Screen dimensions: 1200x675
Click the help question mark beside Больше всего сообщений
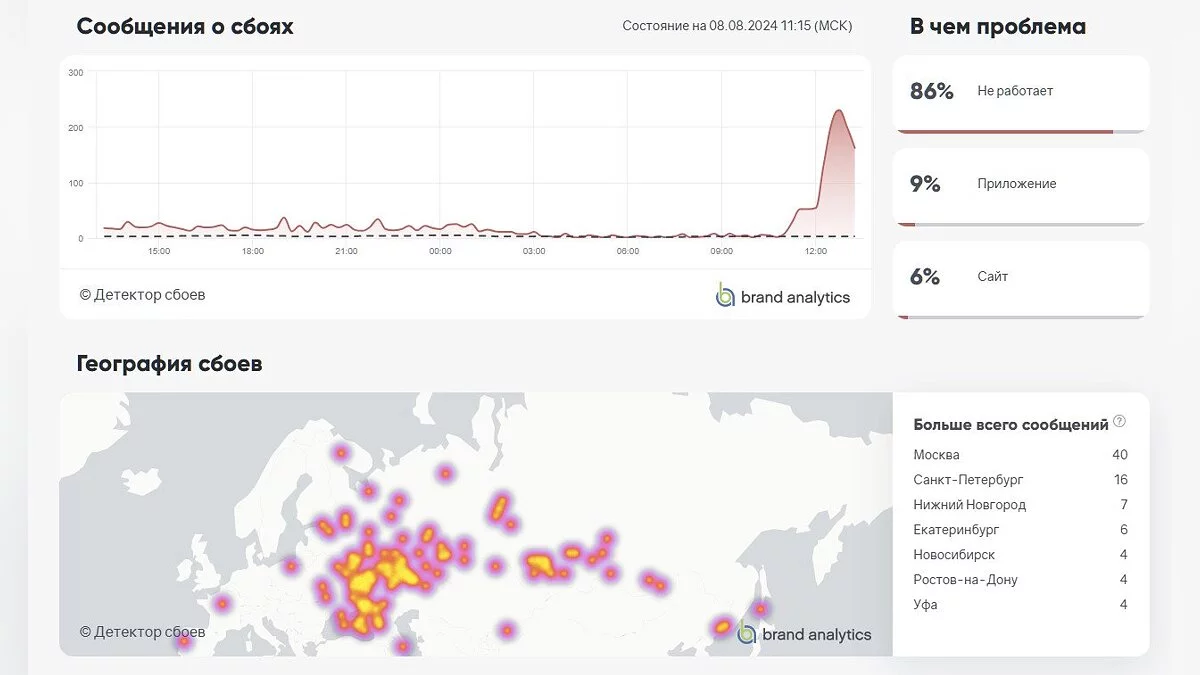pyautogui.click(x=1120, y=421)
